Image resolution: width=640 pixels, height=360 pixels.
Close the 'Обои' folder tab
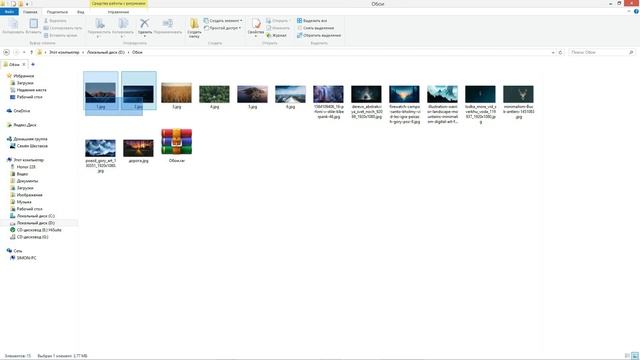[24, 64]
